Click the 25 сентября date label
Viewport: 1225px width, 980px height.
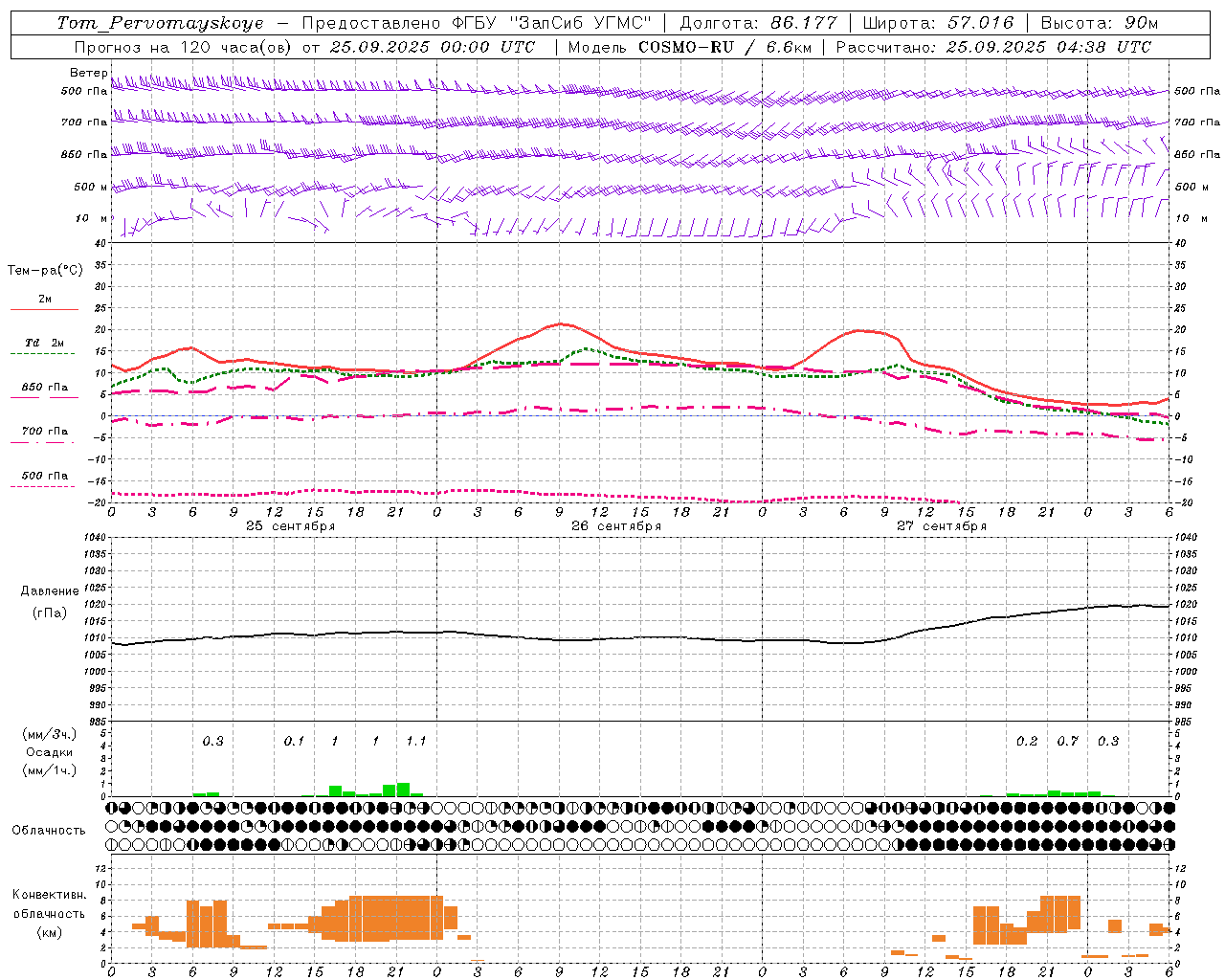(291, 526)
